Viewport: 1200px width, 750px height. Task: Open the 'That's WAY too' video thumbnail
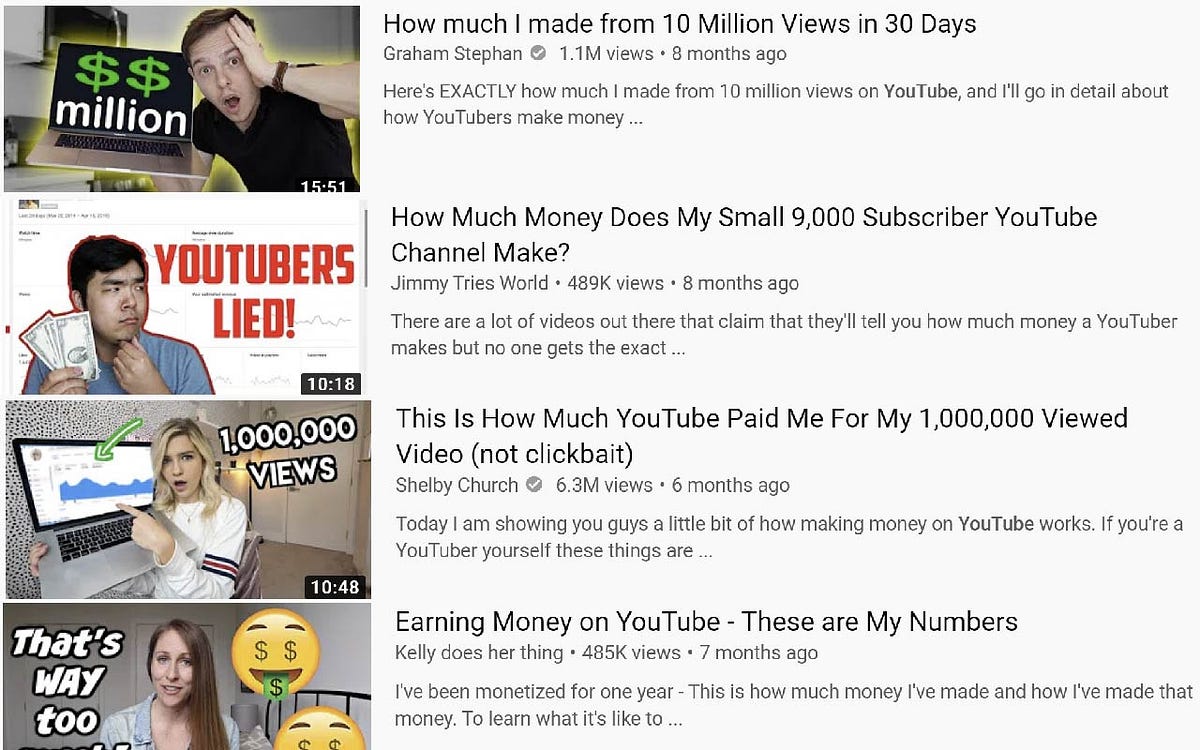pos(187,677)
